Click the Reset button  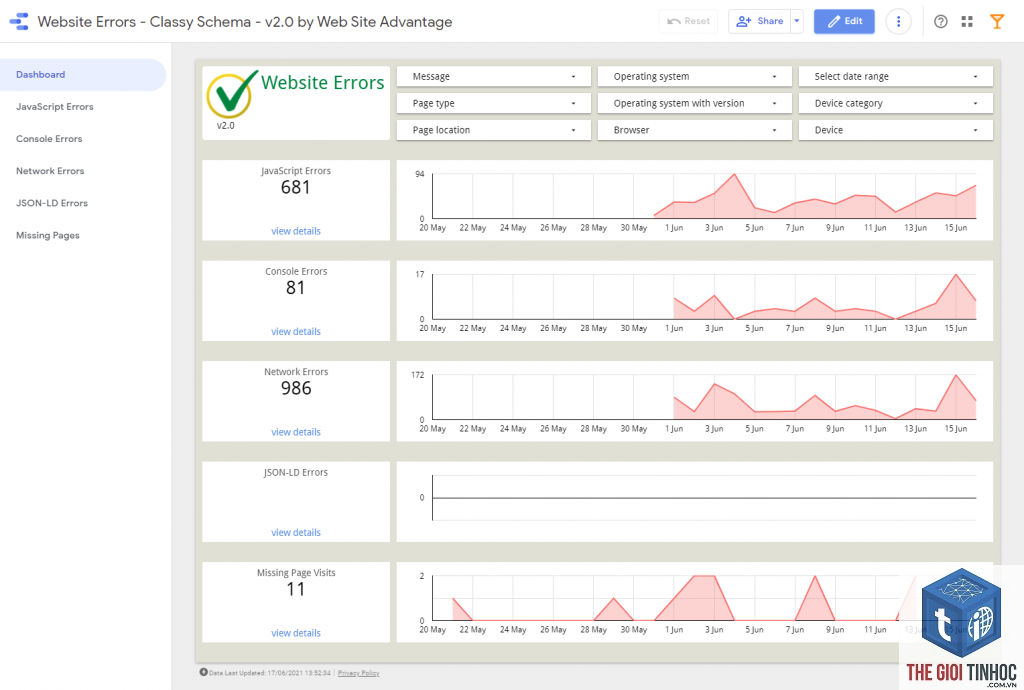[688, 22]
